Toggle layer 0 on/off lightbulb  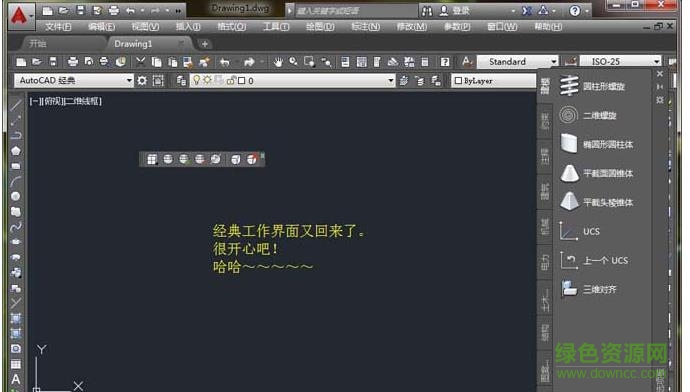(x=196, y=80)
